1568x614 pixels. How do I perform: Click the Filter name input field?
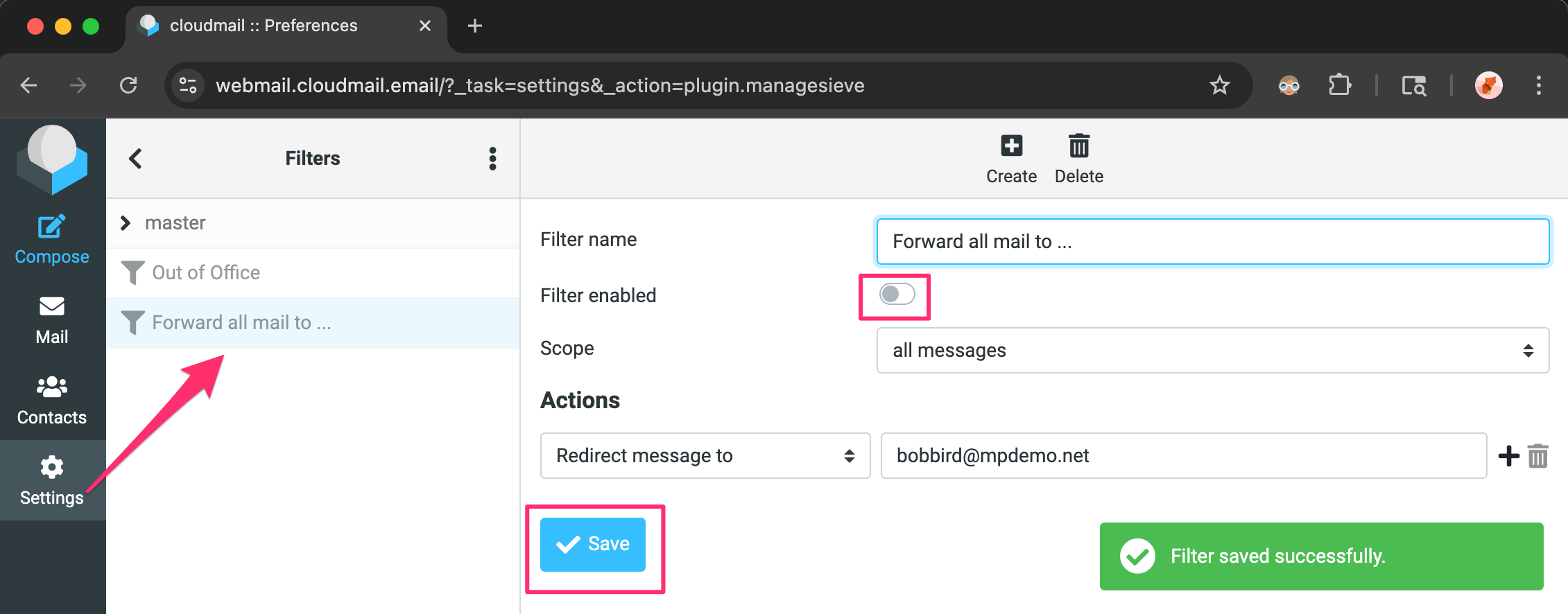click(1212, 241)
